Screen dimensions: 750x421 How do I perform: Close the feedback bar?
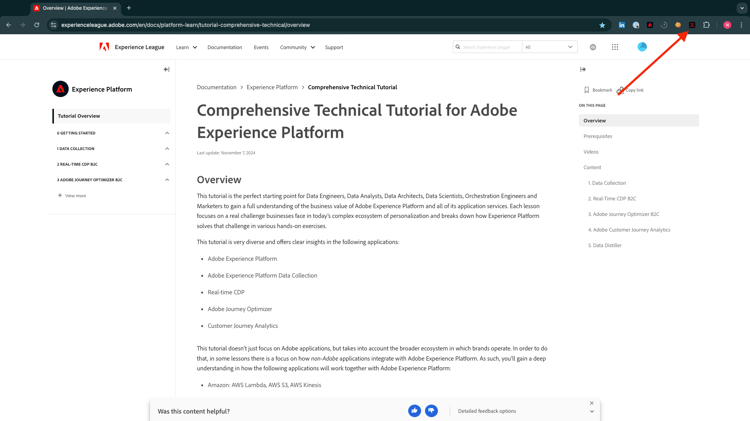click(x=592, y=403)
